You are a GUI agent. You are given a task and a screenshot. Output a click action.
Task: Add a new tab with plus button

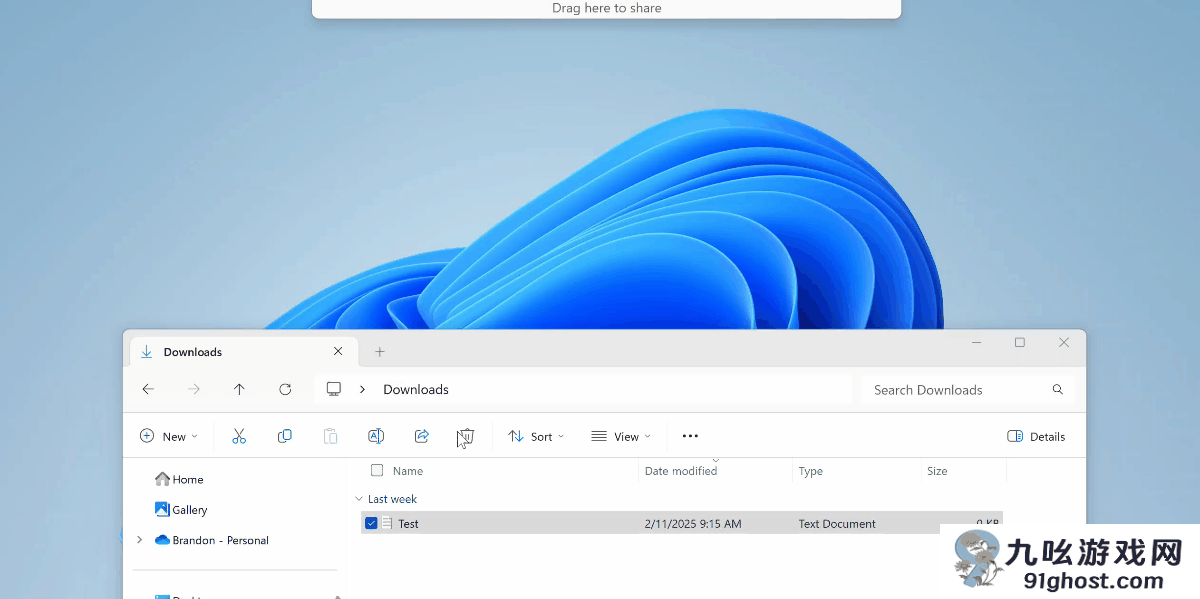[380, 352]
